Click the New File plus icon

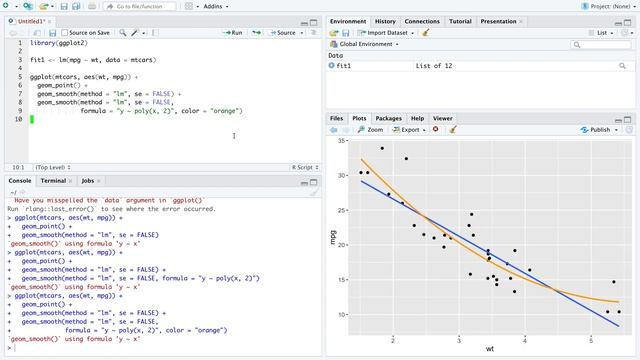pos(6,6)
